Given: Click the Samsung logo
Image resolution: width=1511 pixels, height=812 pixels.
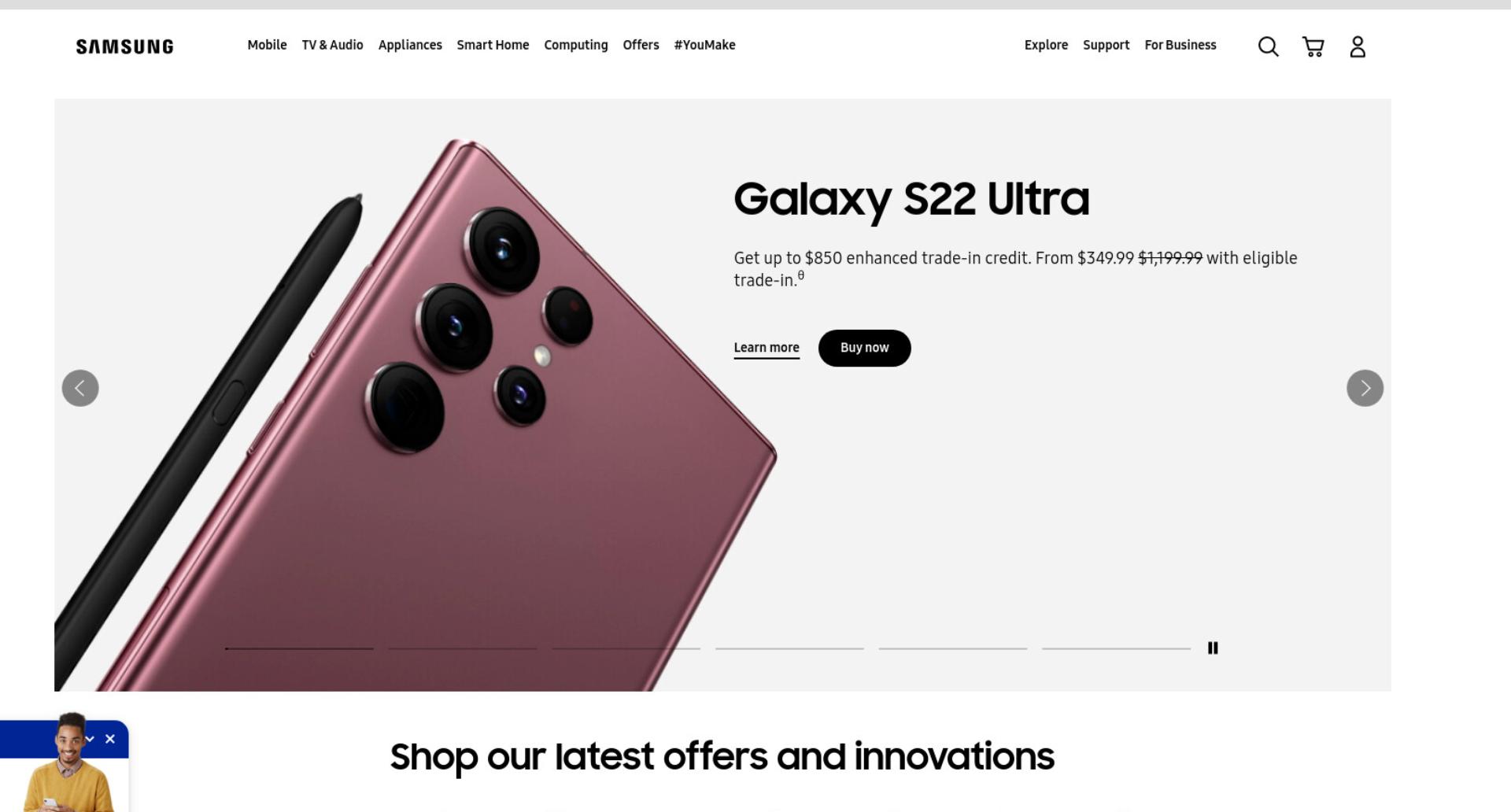Looking at the screenshot, I should (124, 46).
